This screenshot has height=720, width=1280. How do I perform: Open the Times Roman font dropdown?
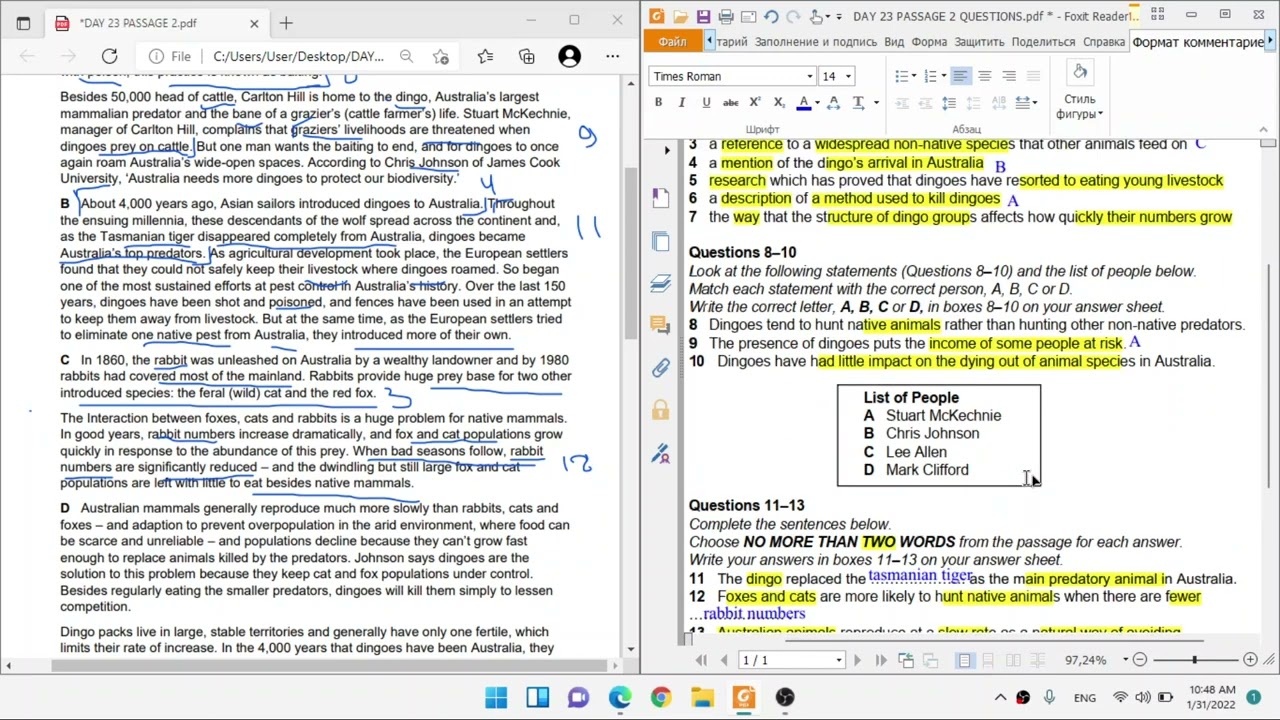810,76
